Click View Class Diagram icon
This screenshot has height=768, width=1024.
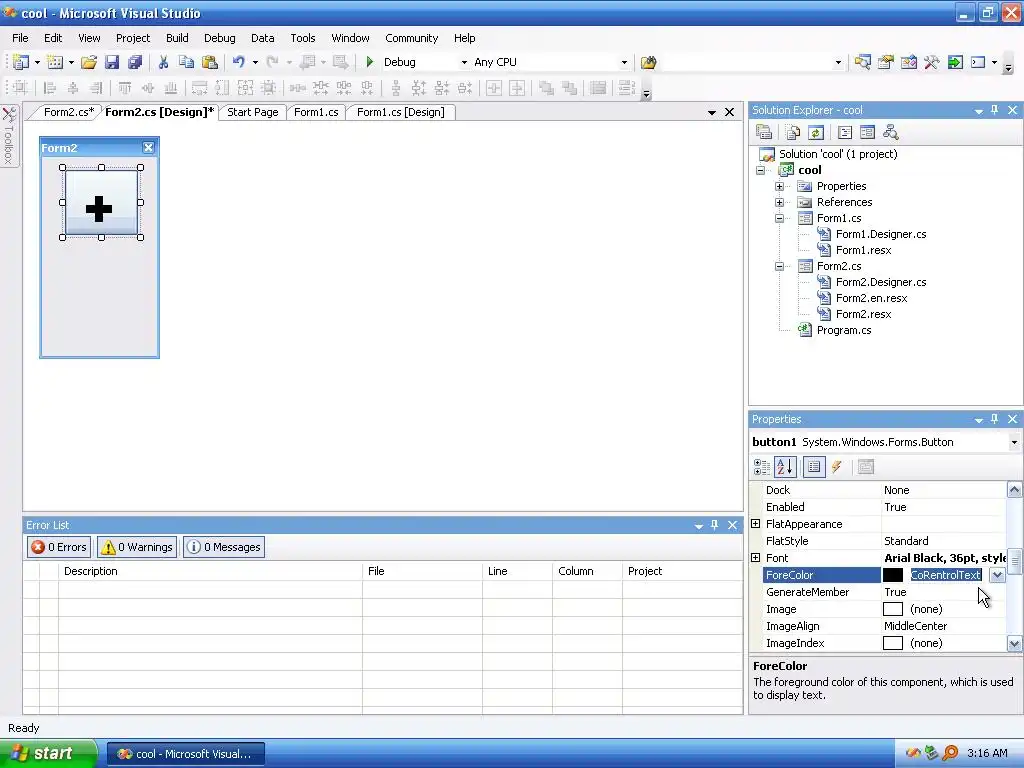click(890, 133)
